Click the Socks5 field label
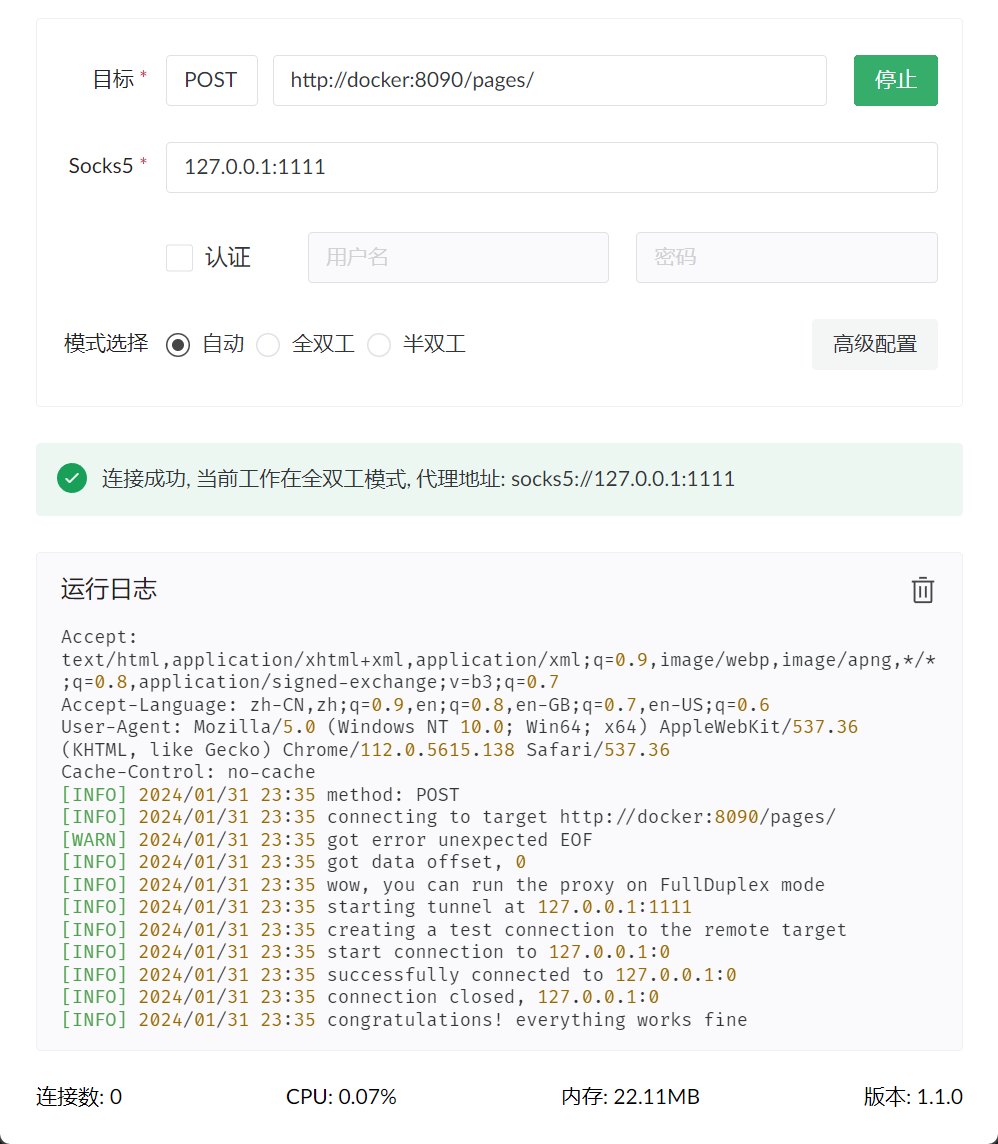 [x=101, y=166]
